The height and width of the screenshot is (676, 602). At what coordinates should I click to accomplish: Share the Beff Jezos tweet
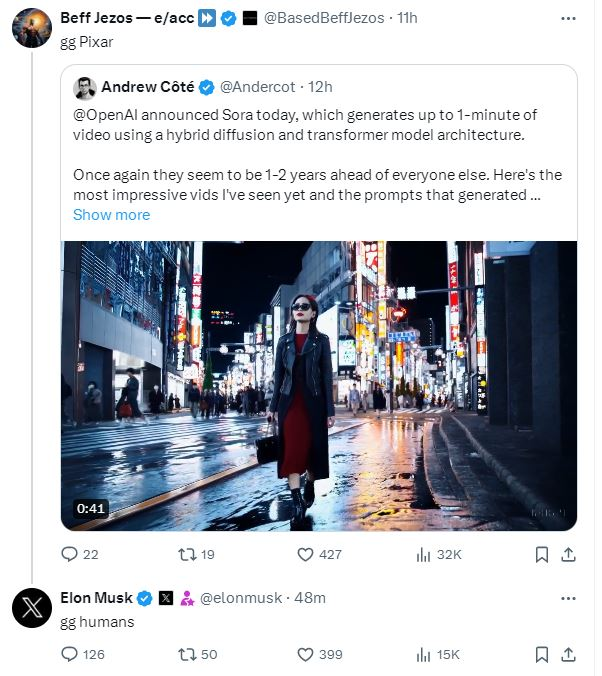coord(568,554)
